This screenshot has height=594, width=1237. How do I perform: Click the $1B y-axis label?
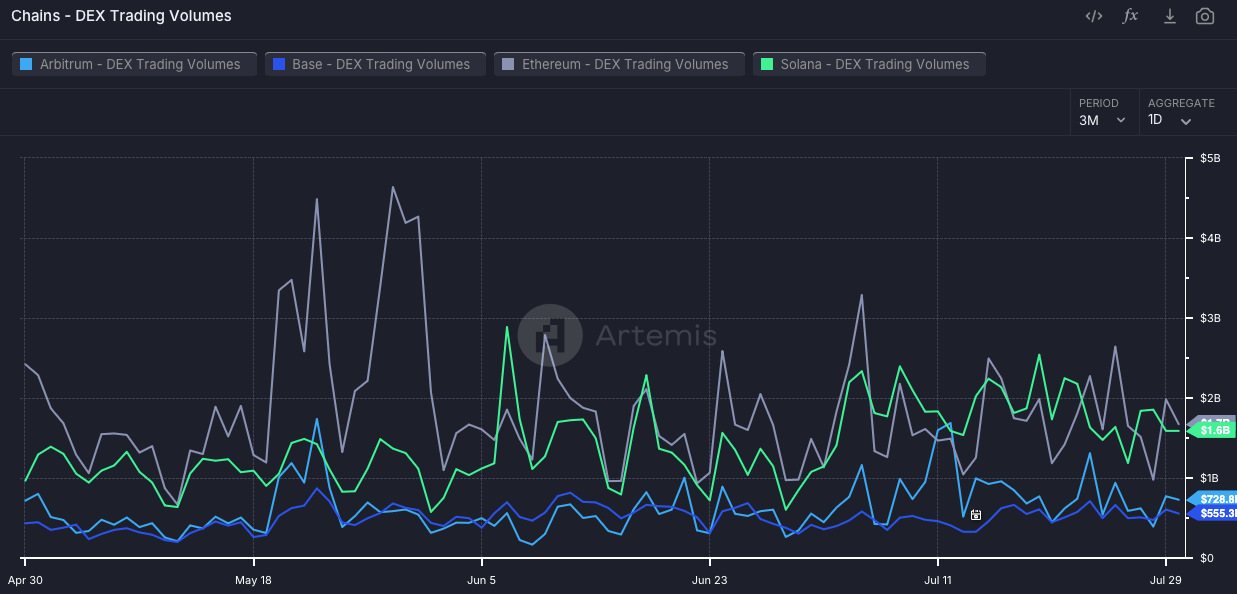(1210, 478)
